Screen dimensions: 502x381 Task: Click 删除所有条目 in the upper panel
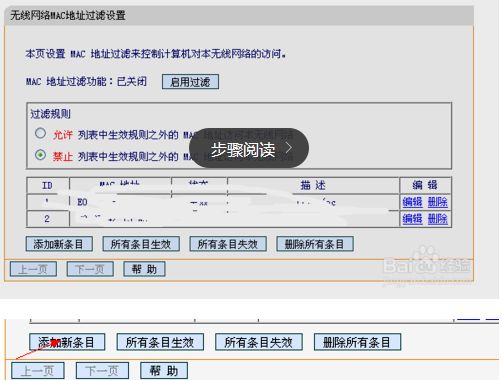pos(315,244)
